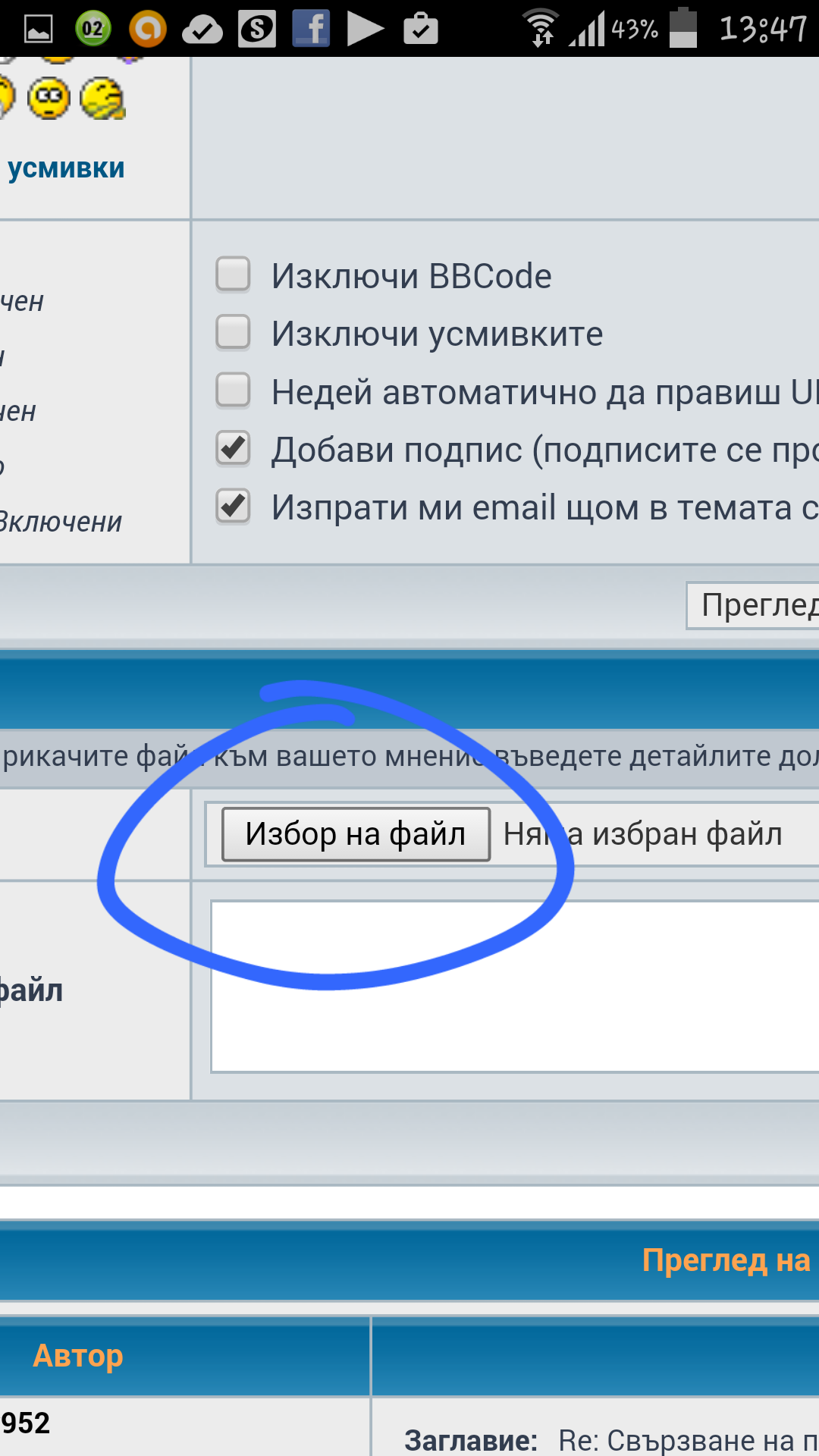The height and width of the screenshot is (1456, 819).
Task: Tap the picture notification icon in status bar
Action: tap(38, 29)
